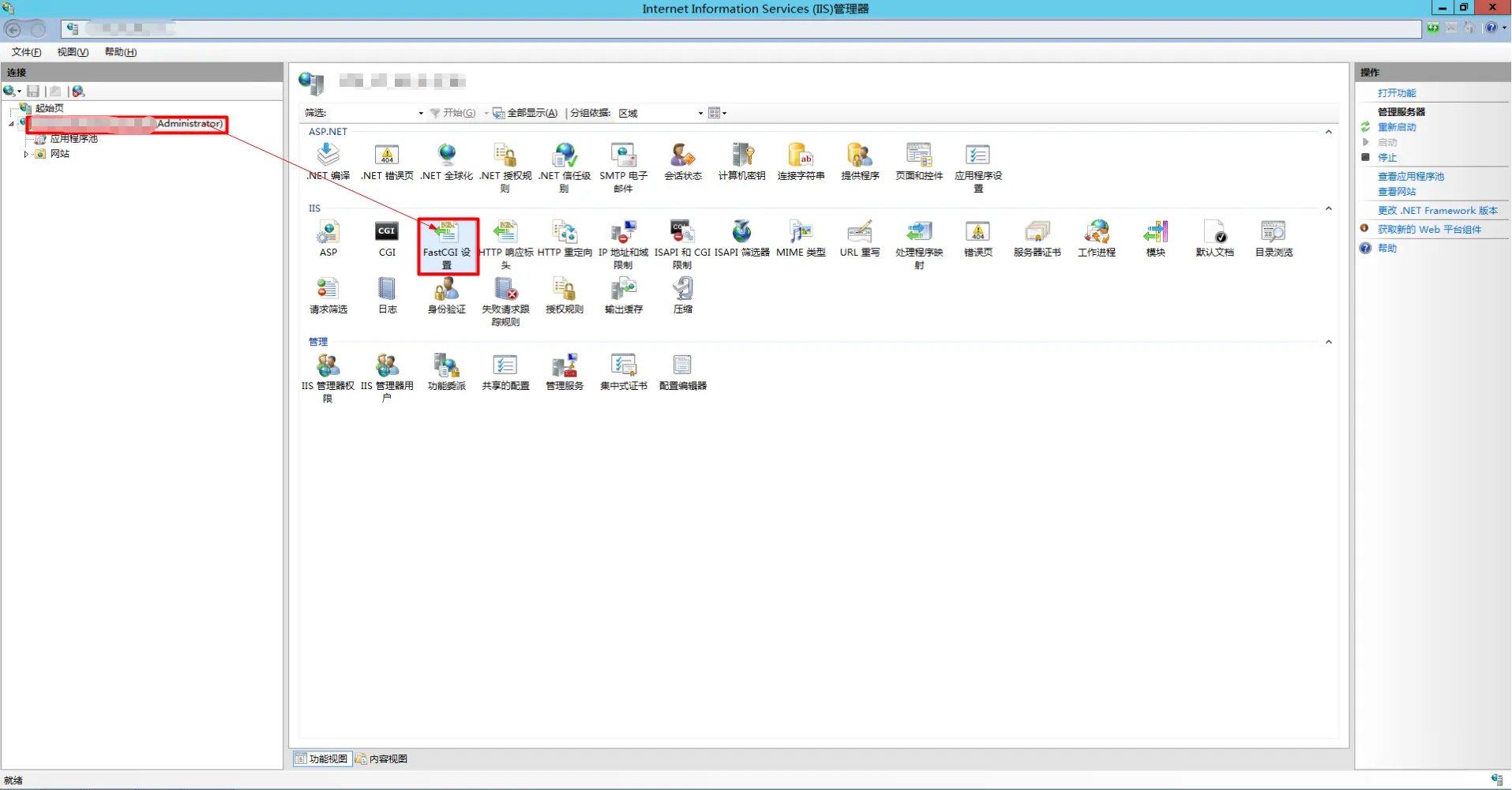
Task: Open the ISAPI 筛选器 feature
Action: 742,238
